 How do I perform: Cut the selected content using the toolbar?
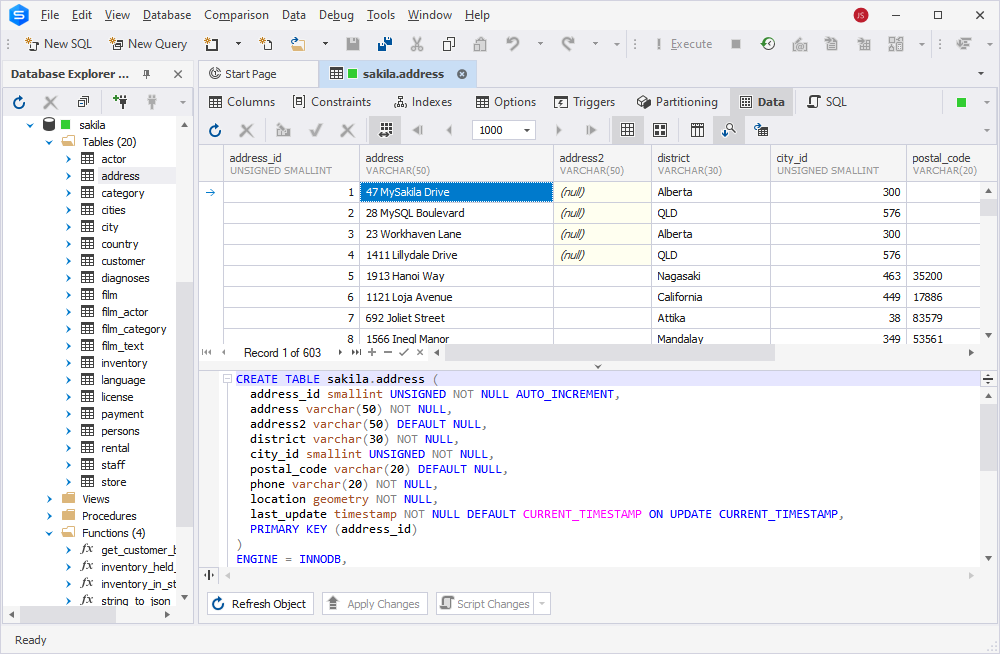tap(417, 44)
